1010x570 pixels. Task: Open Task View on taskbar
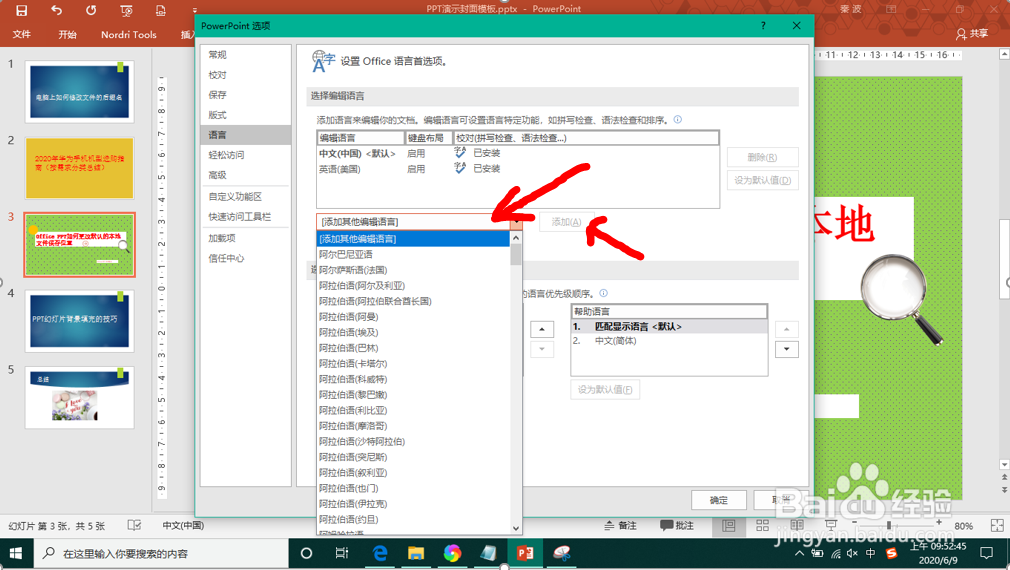[341, 553]
